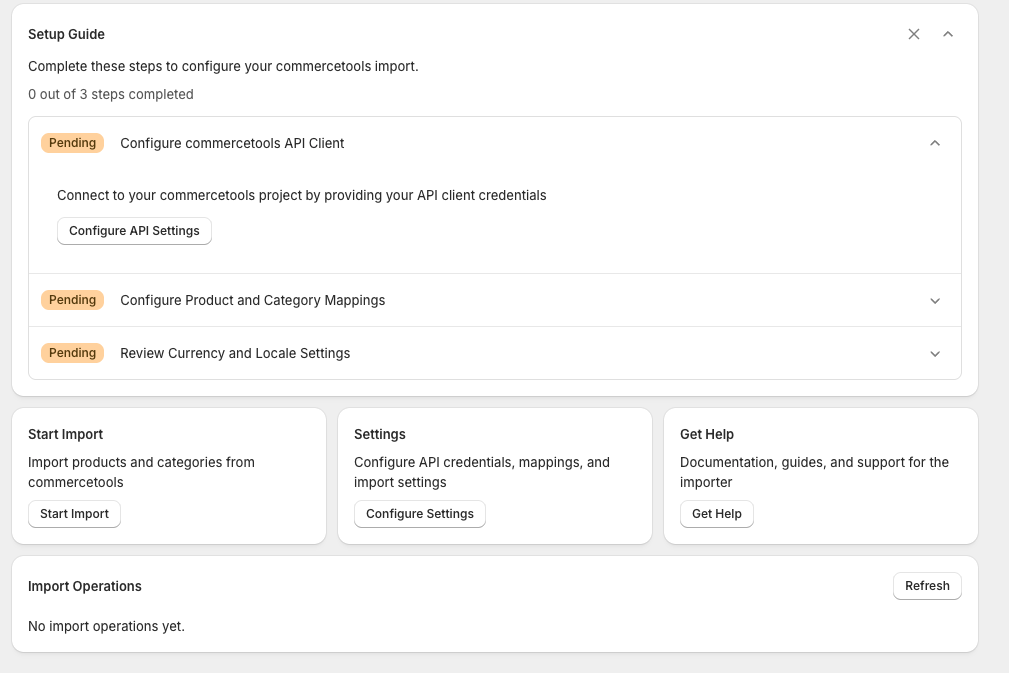
Task: Collapse the Configure commercetools API Client step
Action: pyautogui.click(x=935, y=143)
